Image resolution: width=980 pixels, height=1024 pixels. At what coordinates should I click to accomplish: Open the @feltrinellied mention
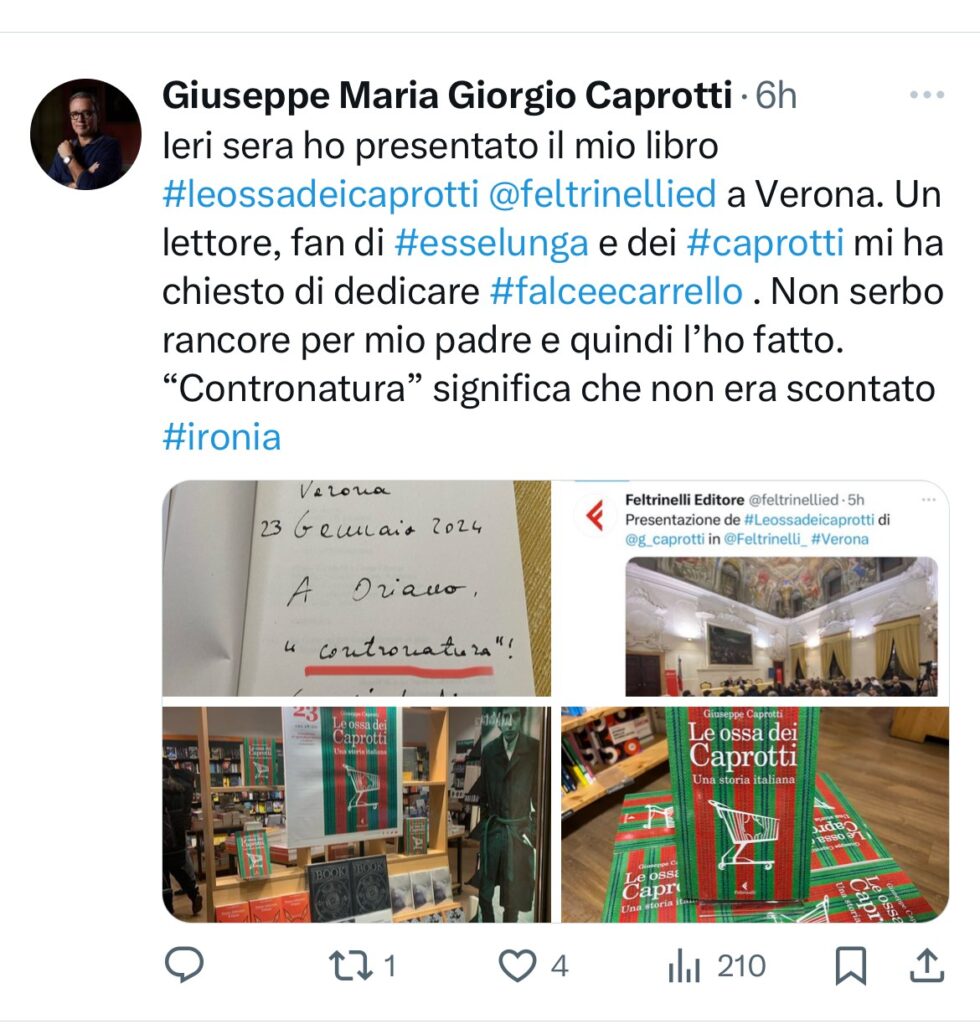pyautogui.click(x=602, y=194)
